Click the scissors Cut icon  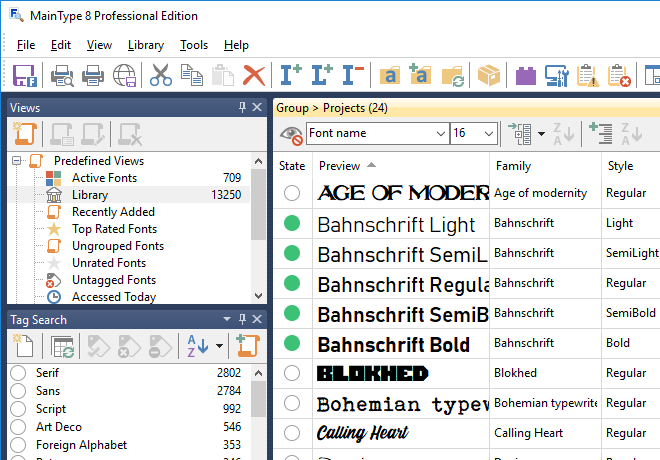[160, 75]
